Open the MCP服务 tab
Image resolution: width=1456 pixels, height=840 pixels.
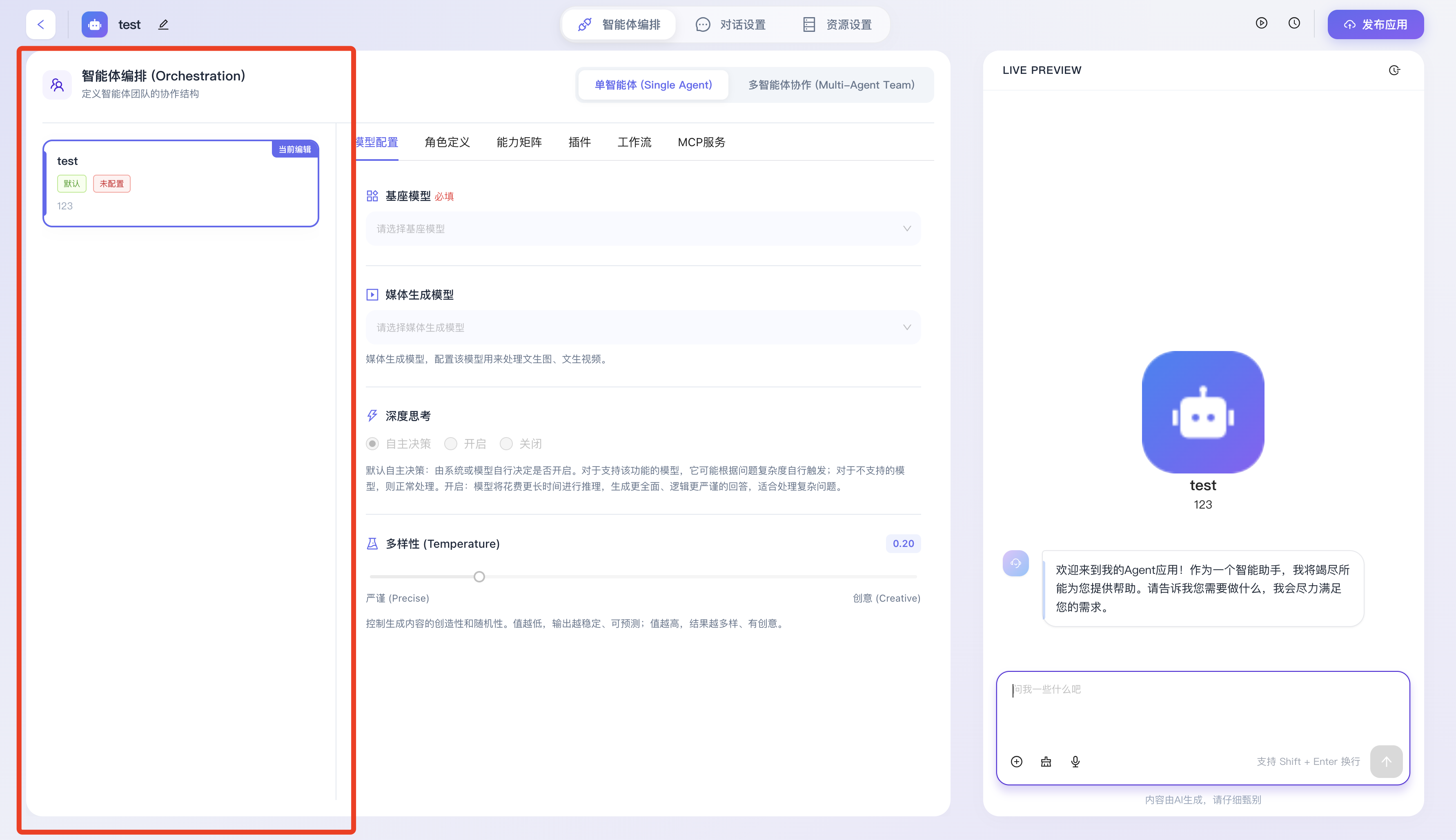(701, 142)
